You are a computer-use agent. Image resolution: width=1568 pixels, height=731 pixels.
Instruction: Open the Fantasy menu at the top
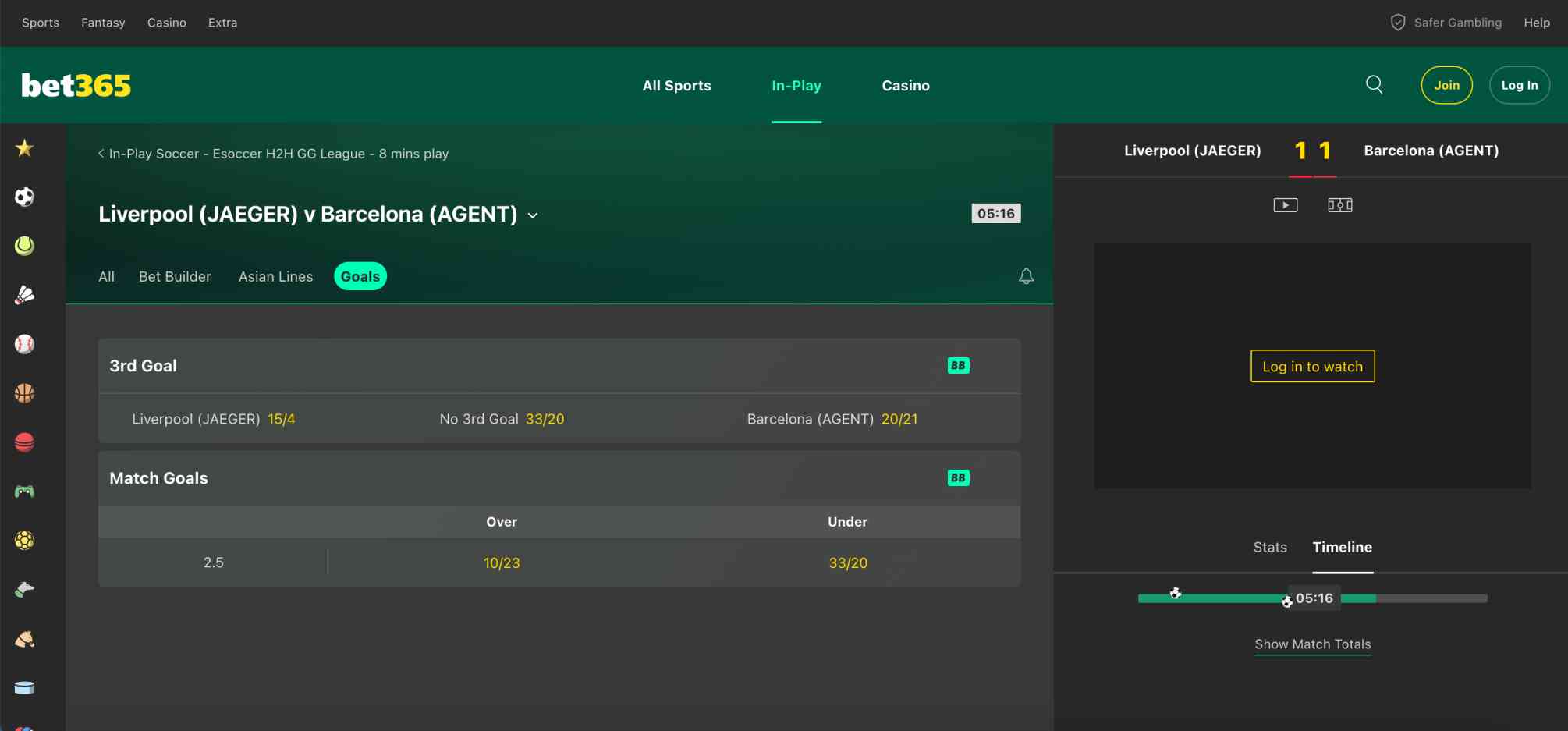pyautogui.click(x=103, y=22)
